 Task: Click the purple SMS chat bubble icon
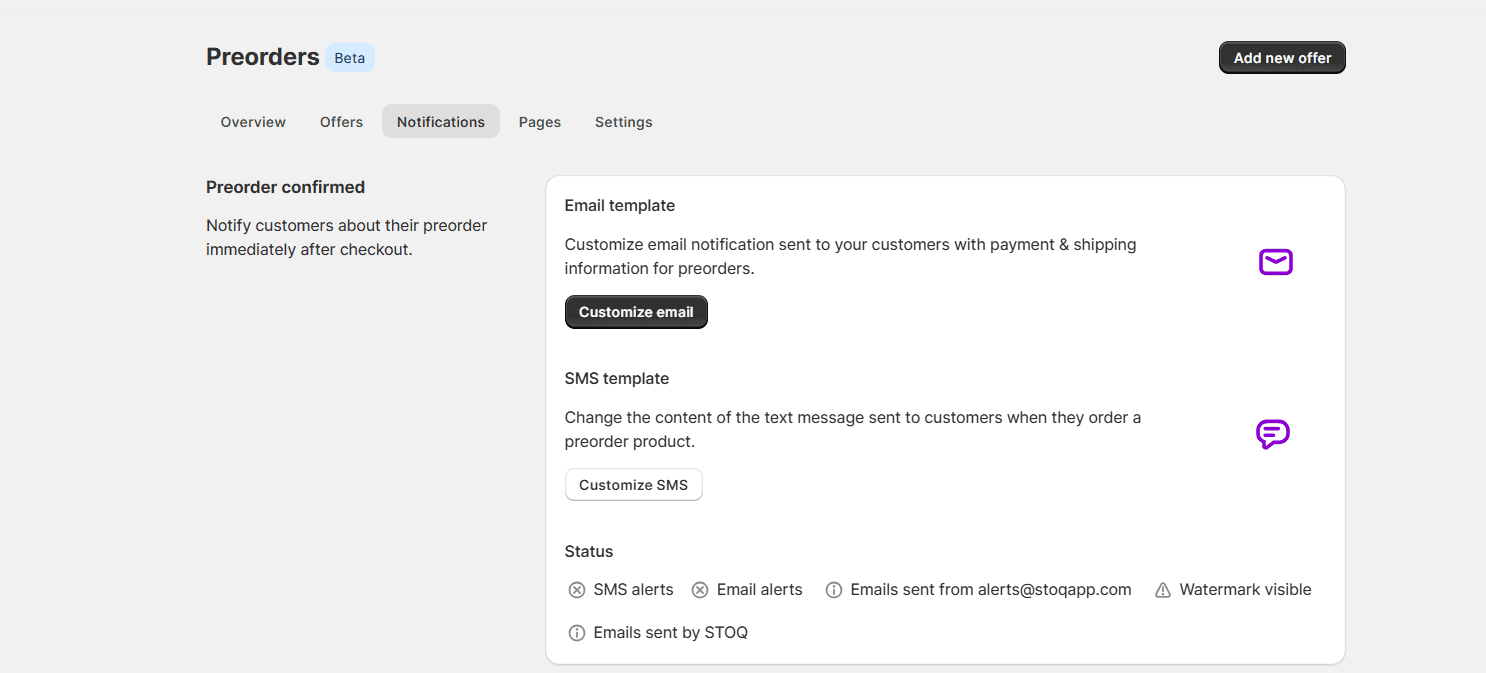[1272, 434]
